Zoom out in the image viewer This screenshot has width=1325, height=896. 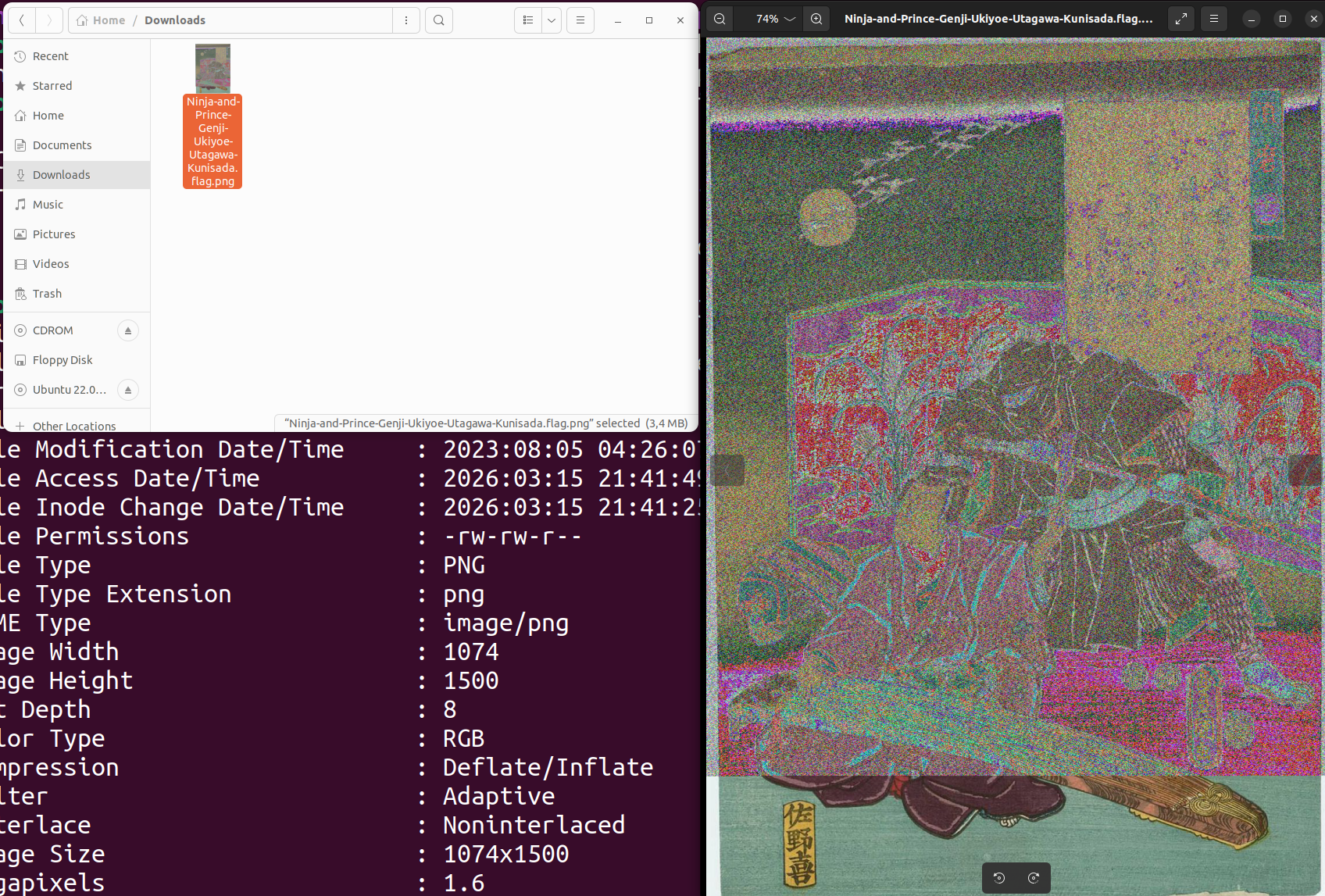720,19
